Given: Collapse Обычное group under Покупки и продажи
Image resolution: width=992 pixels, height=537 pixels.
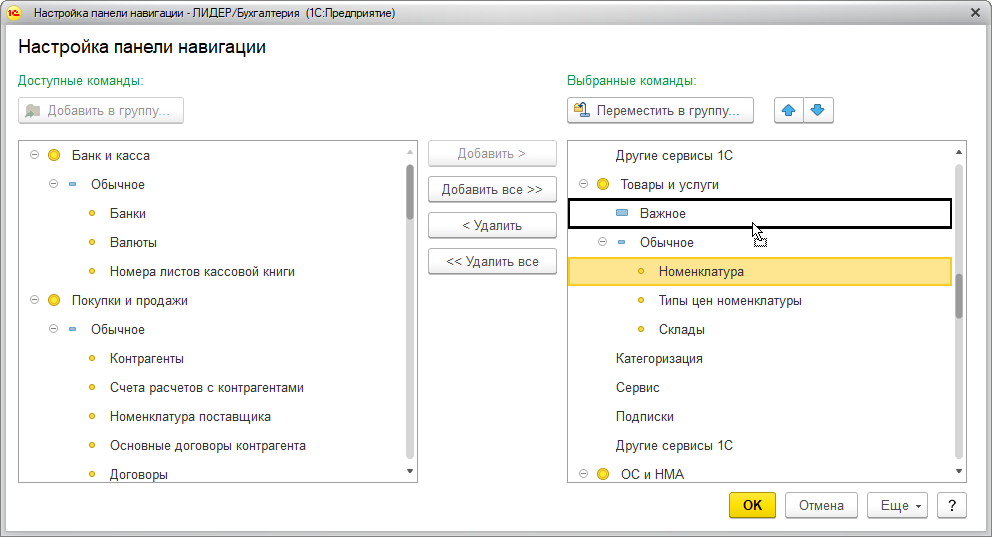Looking at the screenshot, I should pyautogui.click(x=54, y=329).
